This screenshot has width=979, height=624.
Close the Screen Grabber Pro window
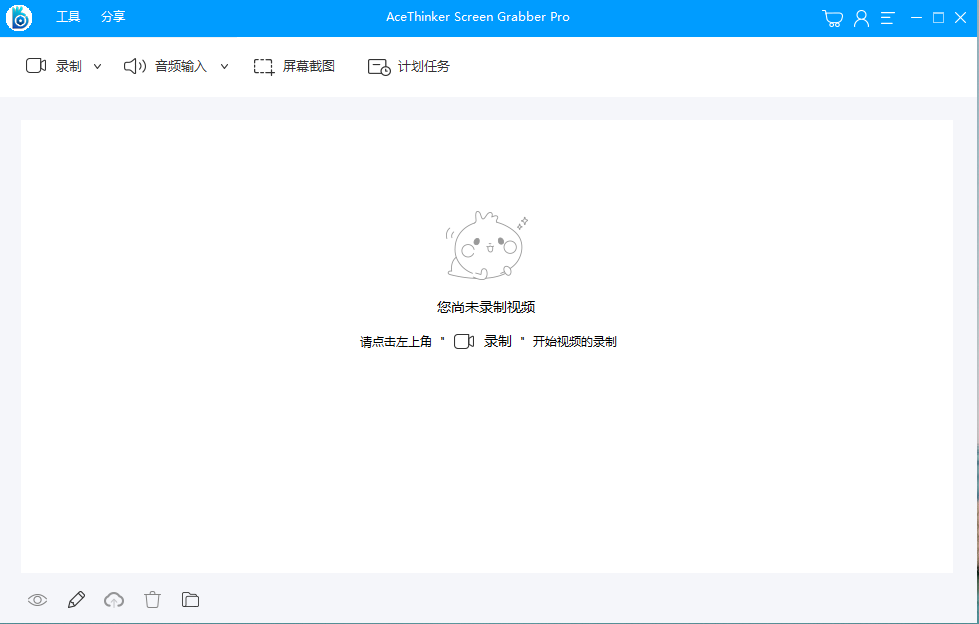coord(961,18)
